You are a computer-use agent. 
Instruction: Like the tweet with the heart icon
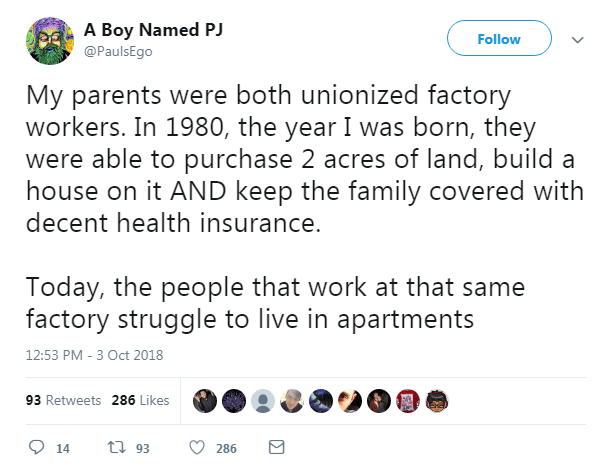tap(197, 447)
